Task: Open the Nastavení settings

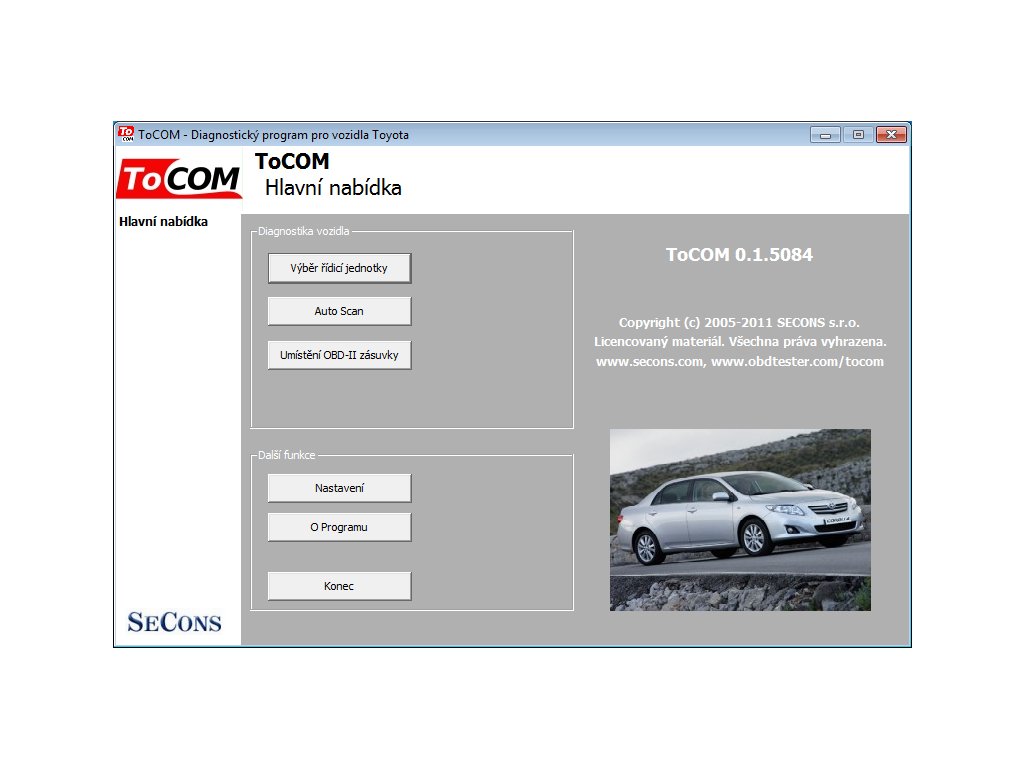Action: 339,488
